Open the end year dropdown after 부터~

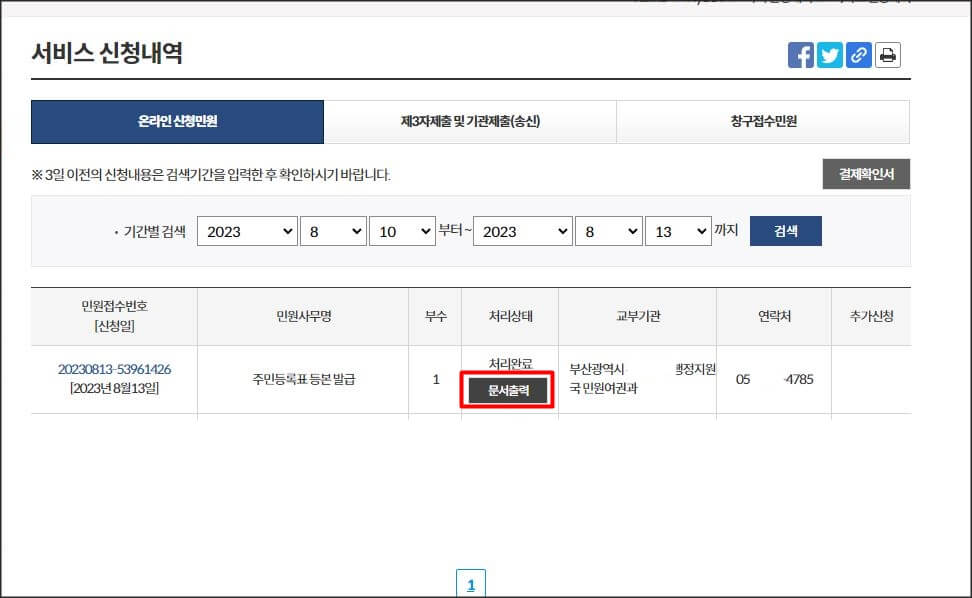point(522,231)
